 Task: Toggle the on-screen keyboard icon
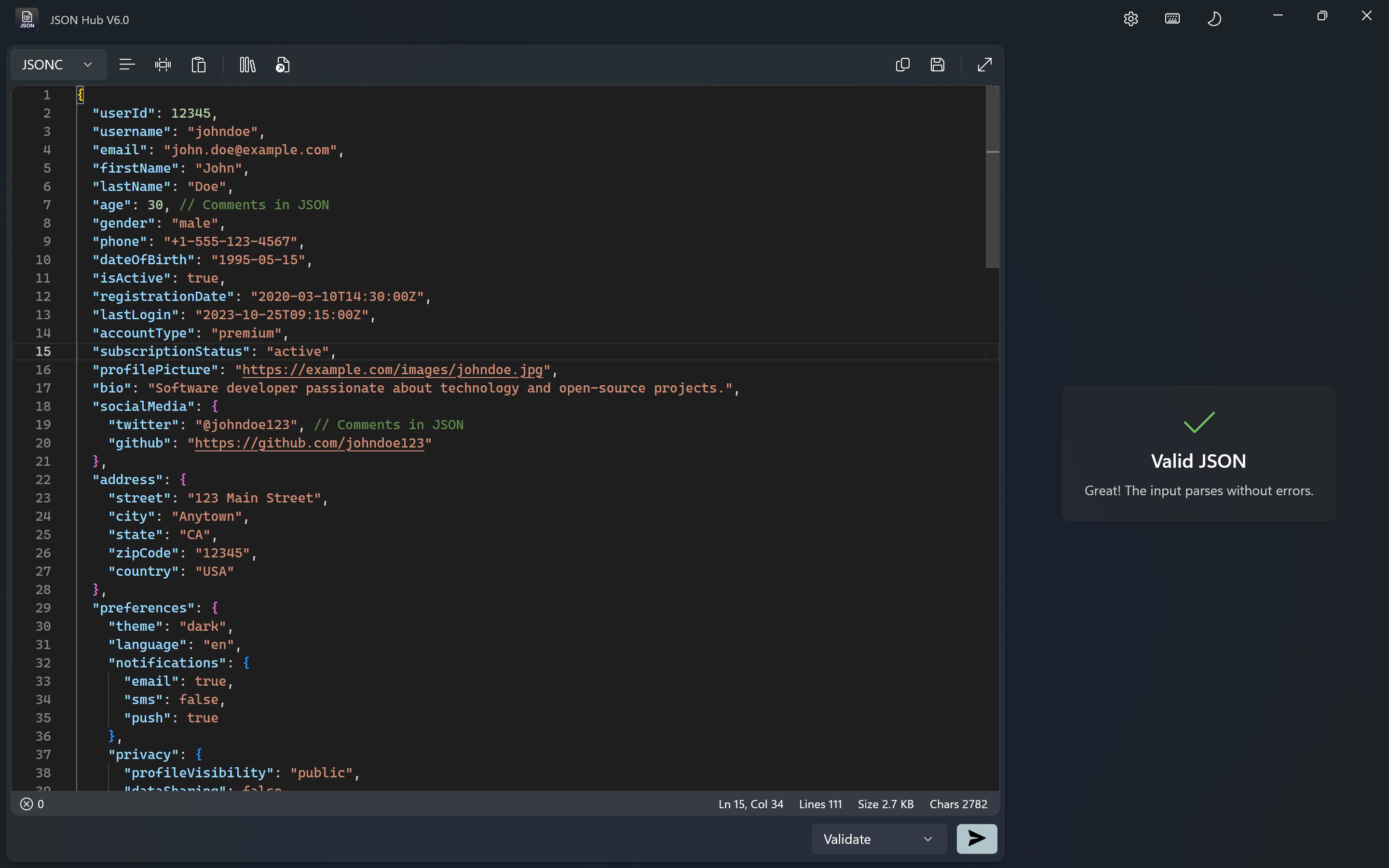click(1172, 18)
